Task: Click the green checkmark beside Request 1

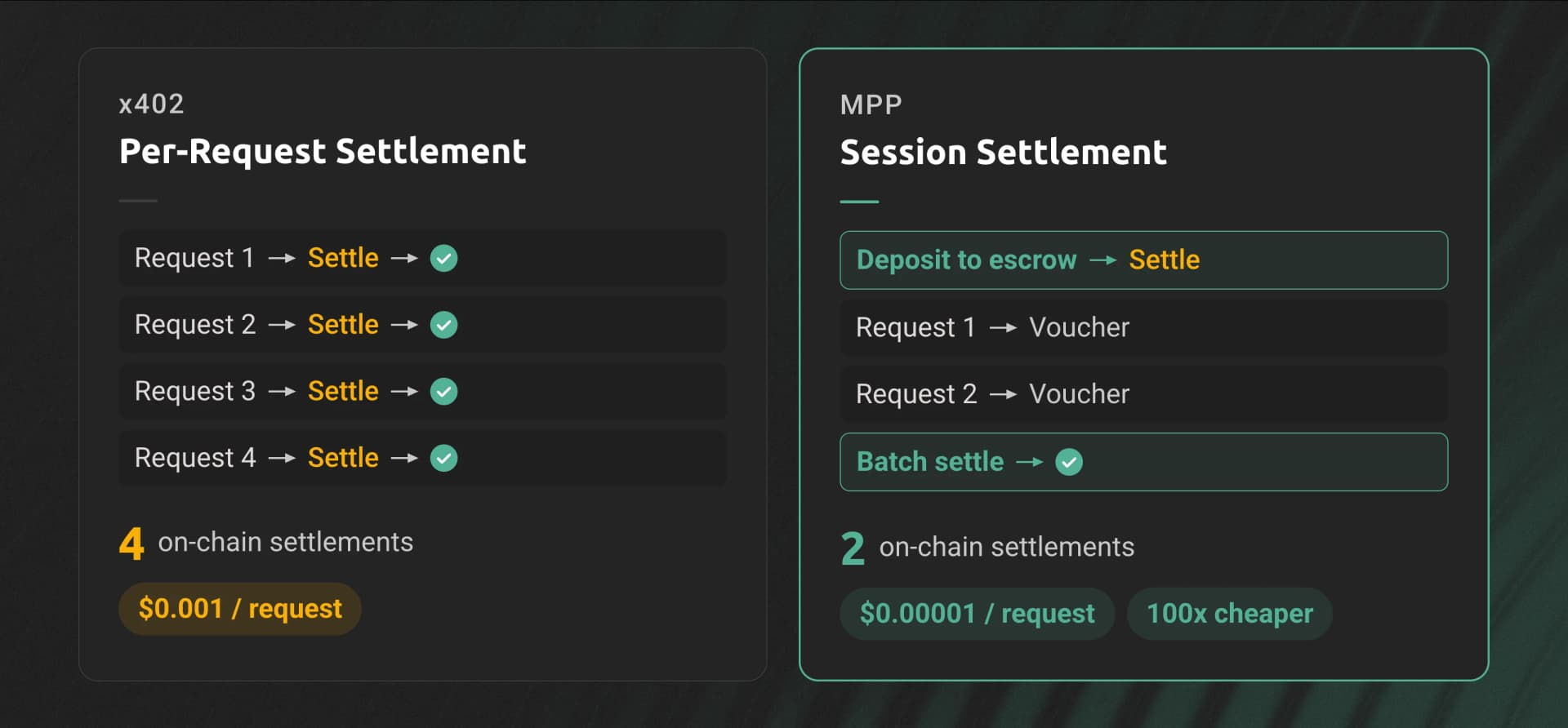Action: click(x=443, y=259)
